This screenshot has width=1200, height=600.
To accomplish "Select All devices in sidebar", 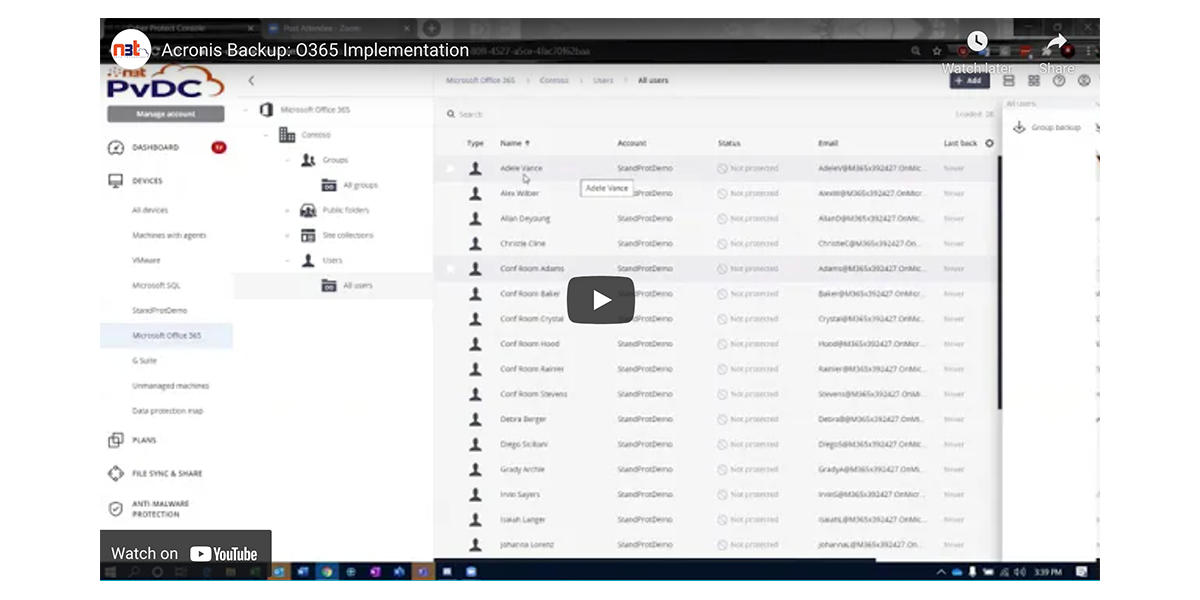I will point(150,211).
